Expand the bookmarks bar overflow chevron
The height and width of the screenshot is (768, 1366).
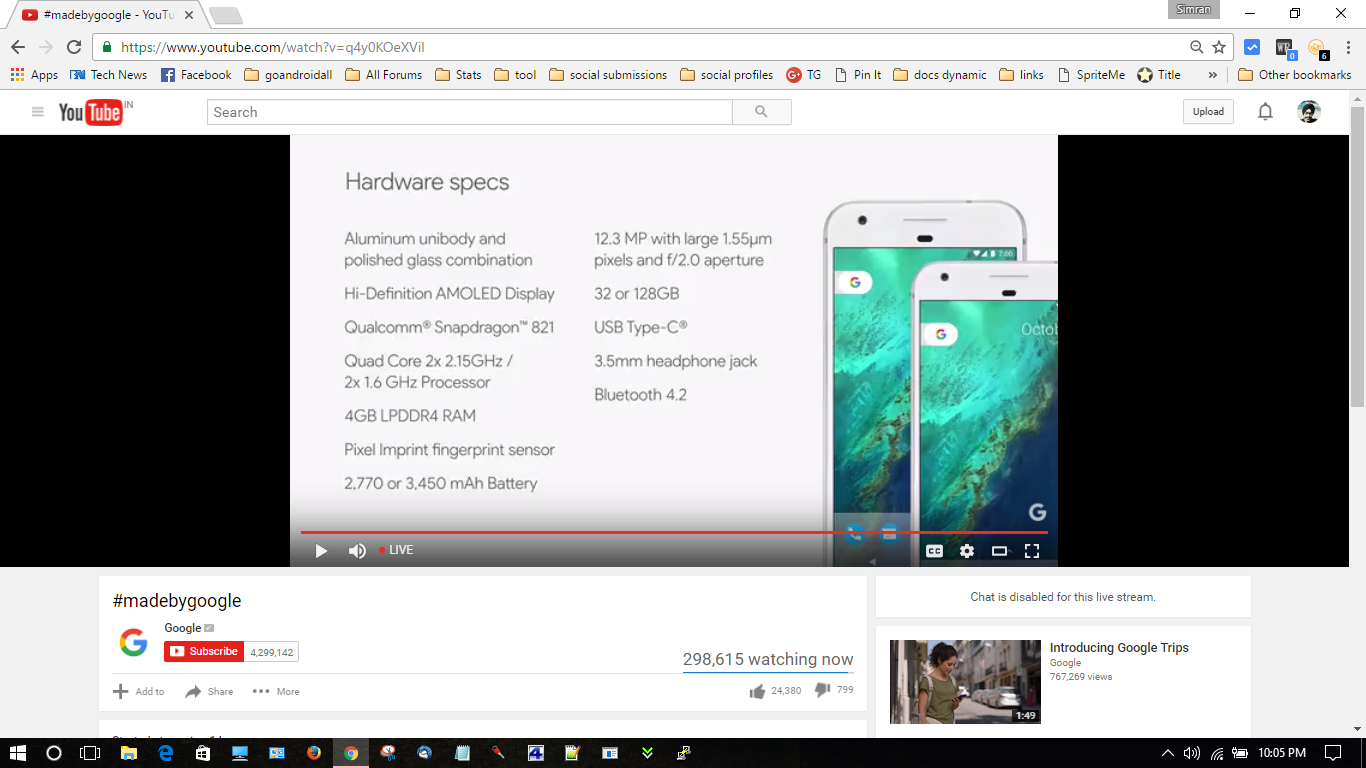[1213, 75]
